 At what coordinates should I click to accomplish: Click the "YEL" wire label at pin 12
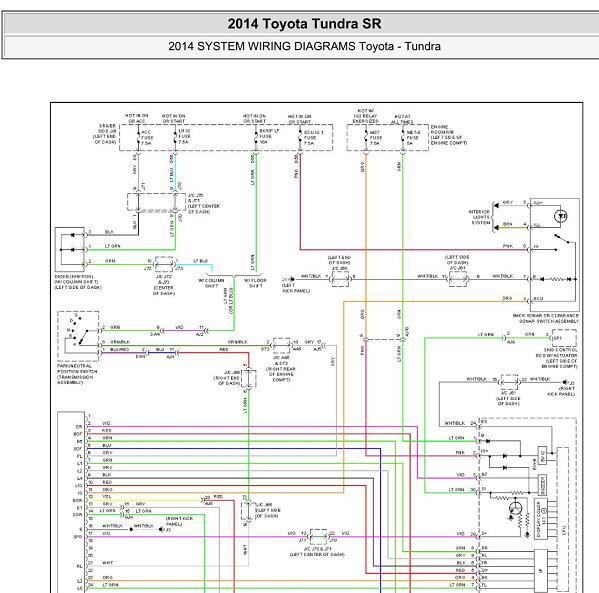pos(107,497)
